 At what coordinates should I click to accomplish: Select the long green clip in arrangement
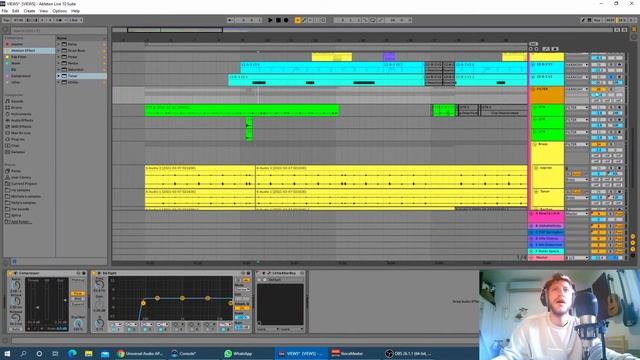click(x=242, y=111)
